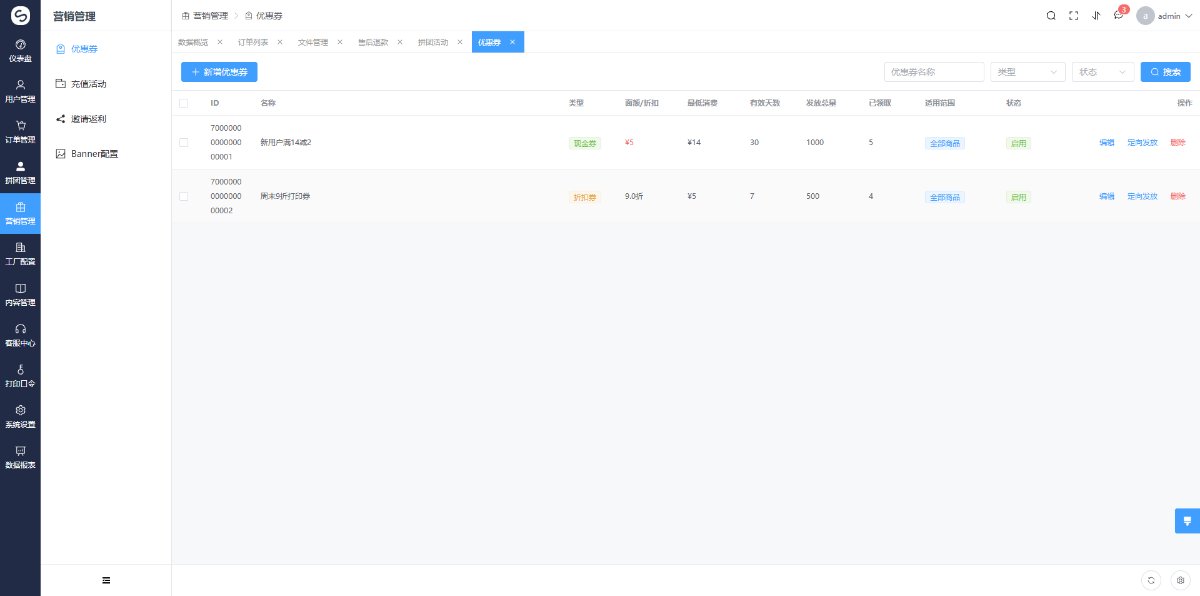The width and height of the screenshot is (1200, 596).
Task: Open 系统设置 from the left rail
Action: (x=20, y=416)
